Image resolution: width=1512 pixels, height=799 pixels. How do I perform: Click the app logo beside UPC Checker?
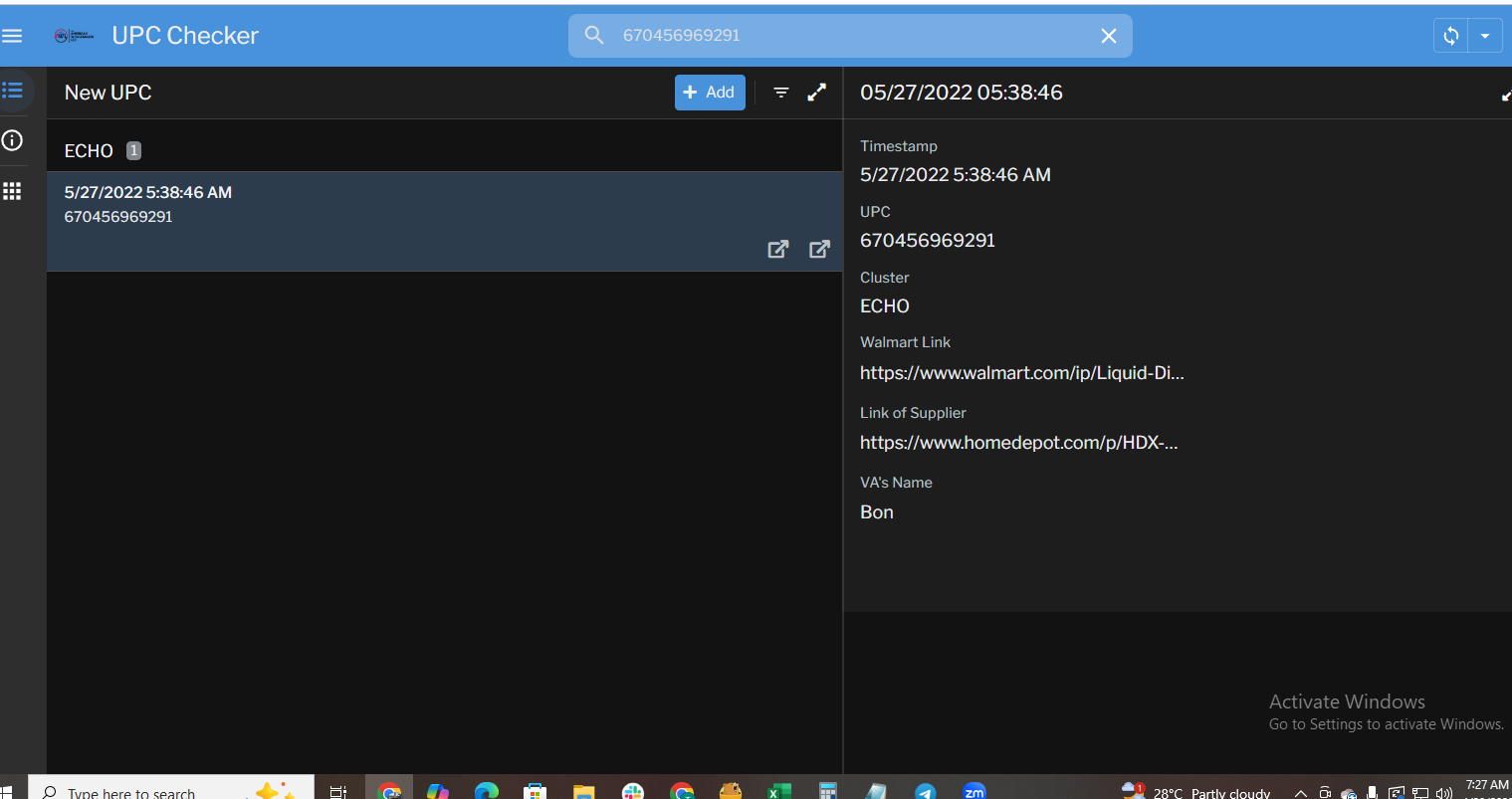[75, 36]
